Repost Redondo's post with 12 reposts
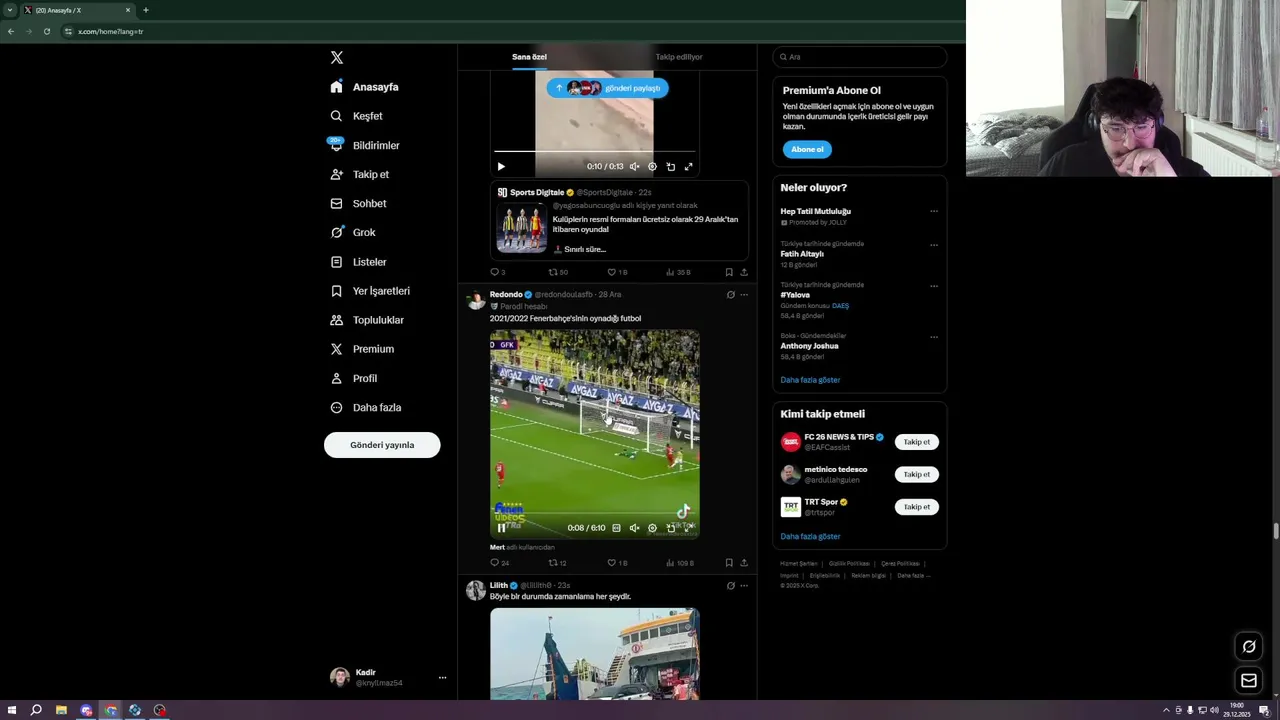1280x720 pixels. 557,563
